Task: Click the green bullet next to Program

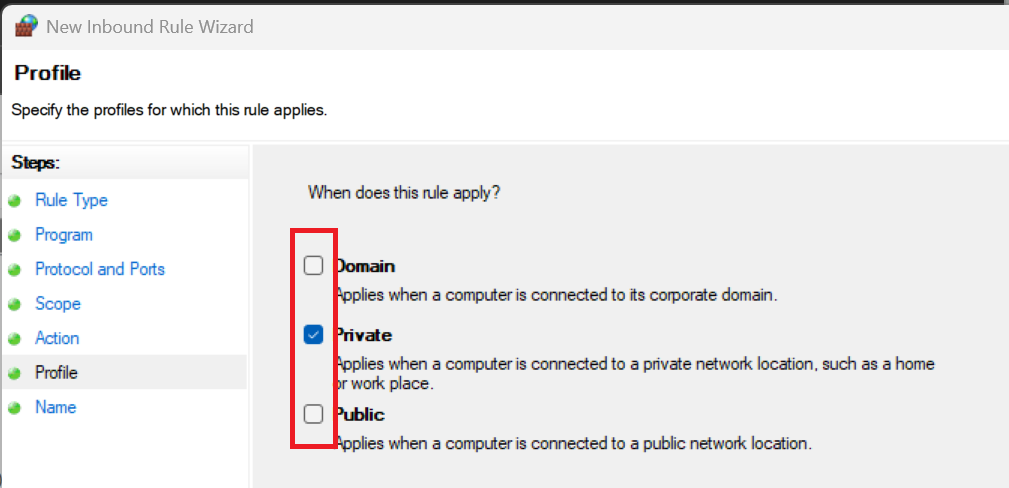Action: 14,236
